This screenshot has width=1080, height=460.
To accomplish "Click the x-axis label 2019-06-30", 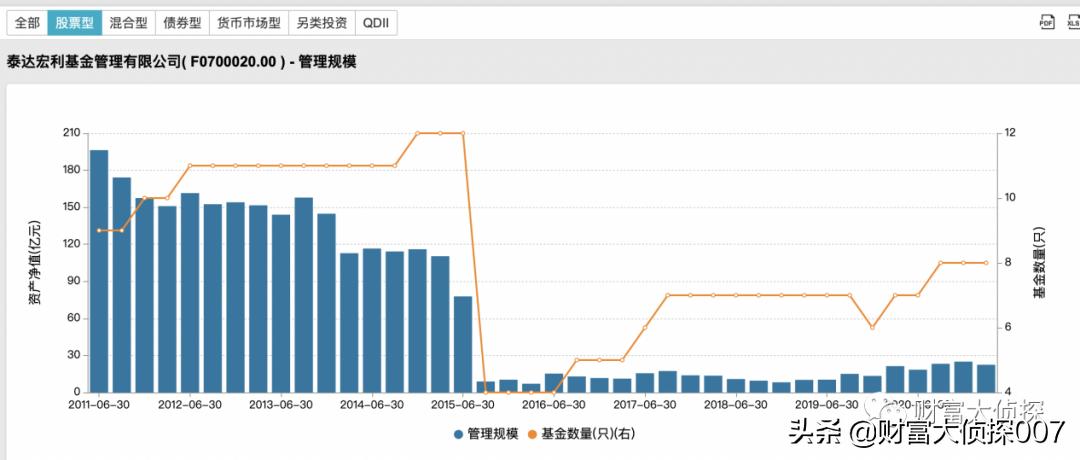I will (827, 405).
